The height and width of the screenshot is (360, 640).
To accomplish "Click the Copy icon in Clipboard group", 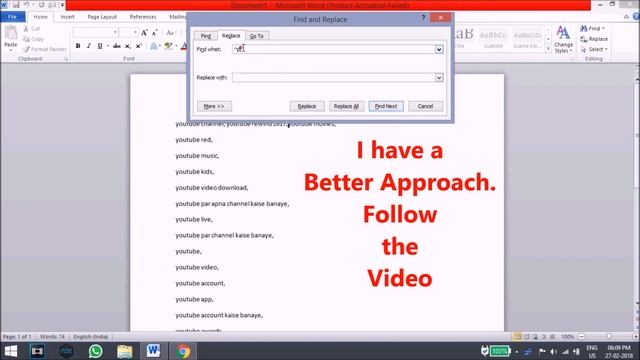I will point(26,39).
